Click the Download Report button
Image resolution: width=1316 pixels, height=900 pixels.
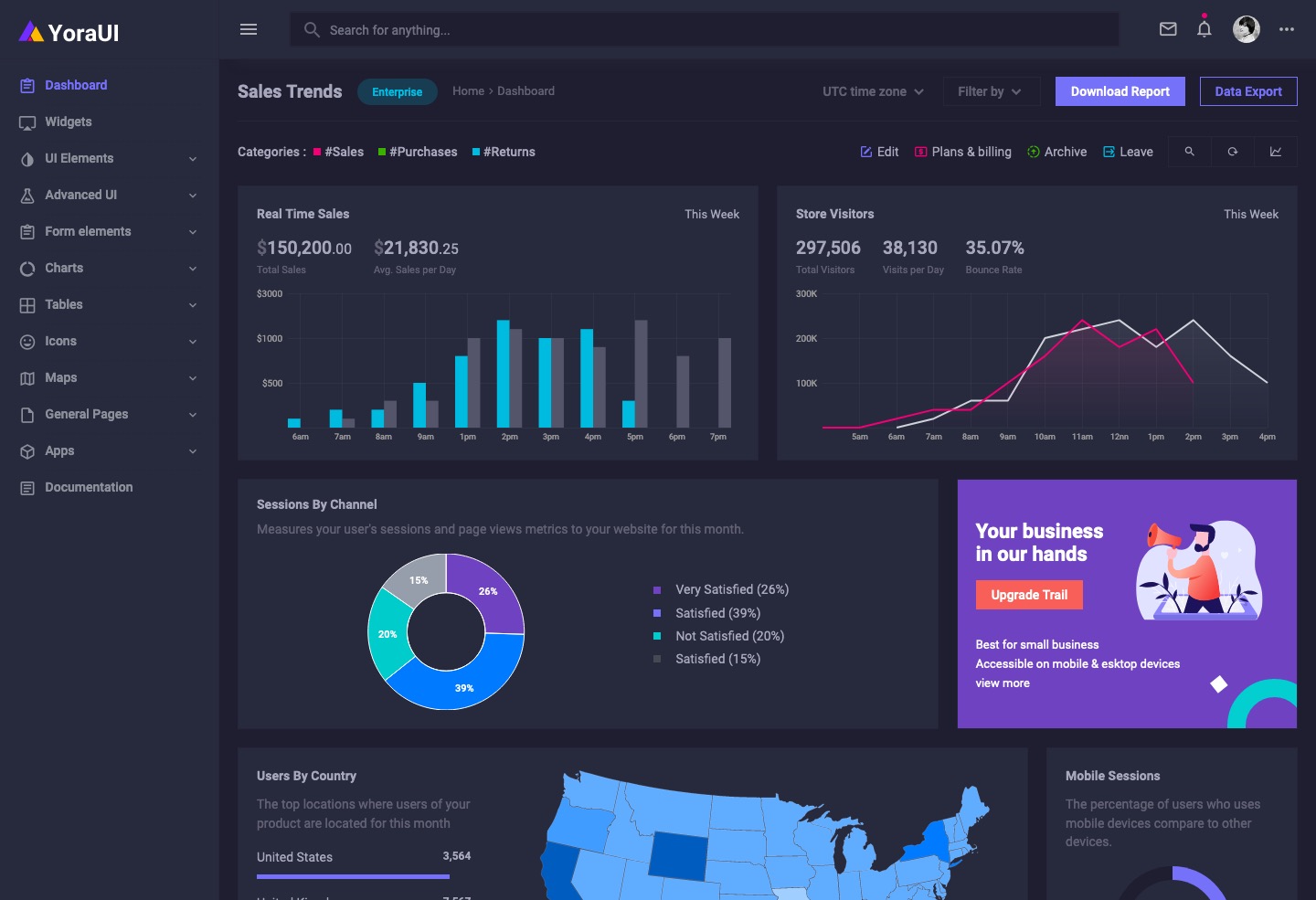point(1120,91)
